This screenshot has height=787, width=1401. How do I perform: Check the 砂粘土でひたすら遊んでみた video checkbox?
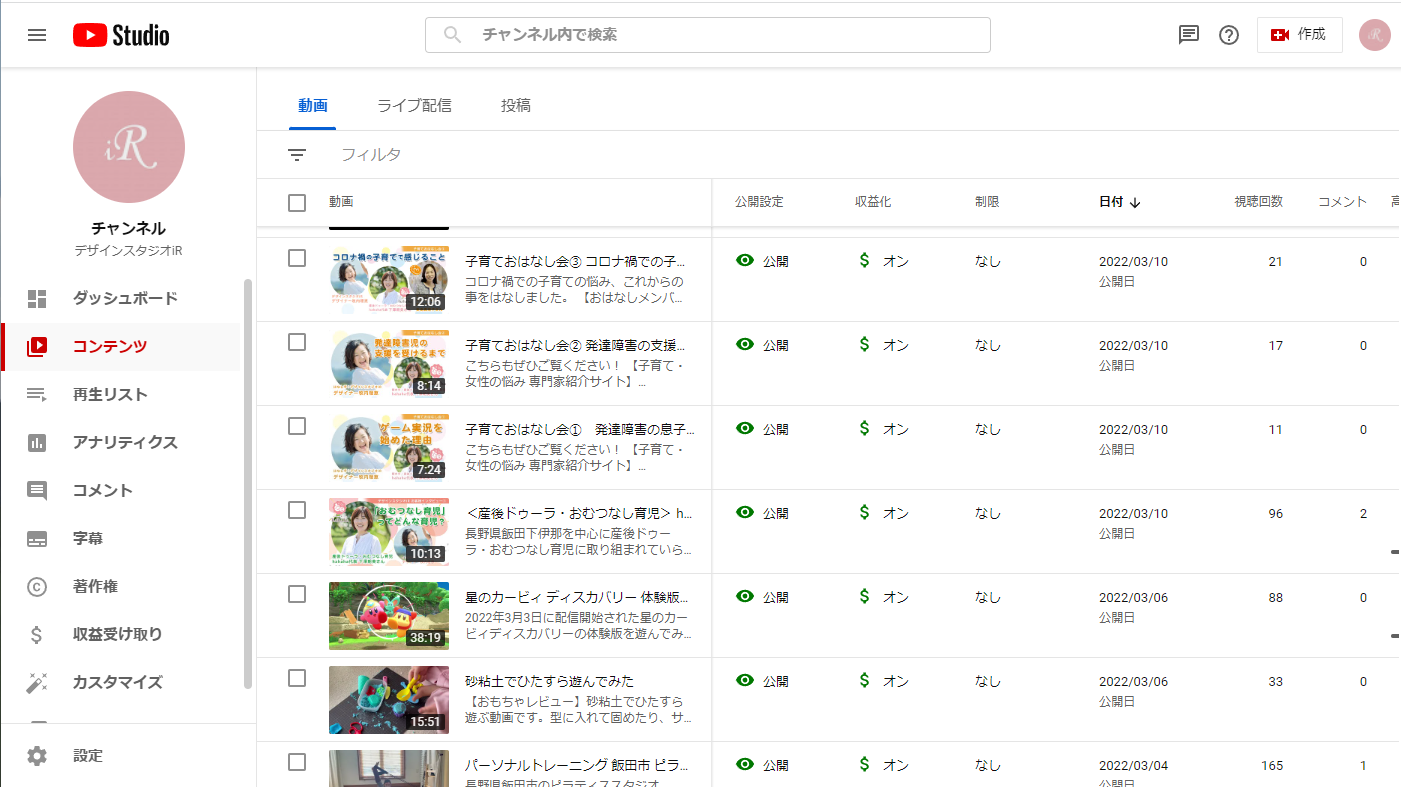pyautogui.click(x=297, y=677)
